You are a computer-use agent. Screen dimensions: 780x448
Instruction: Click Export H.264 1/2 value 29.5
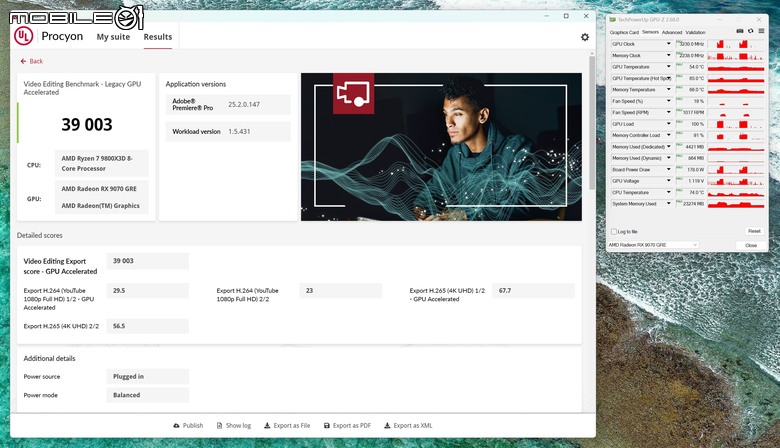click(x=147, y=290)
